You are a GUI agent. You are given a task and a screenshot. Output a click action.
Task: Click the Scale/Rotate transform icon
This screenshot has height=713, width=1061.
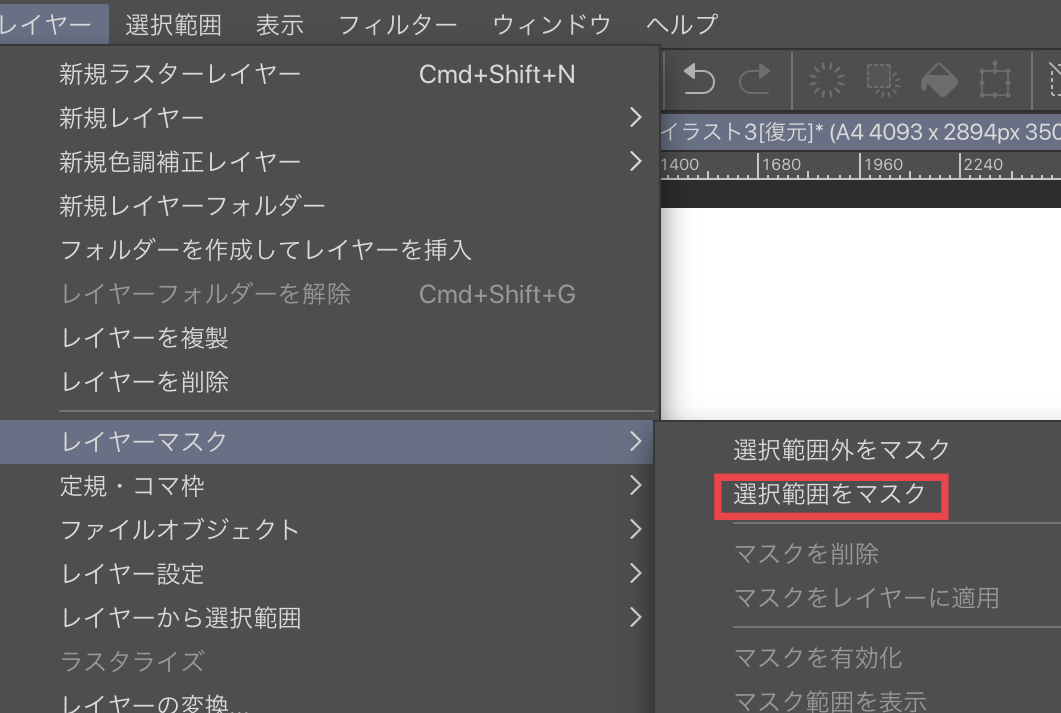[x=995, y=80]
